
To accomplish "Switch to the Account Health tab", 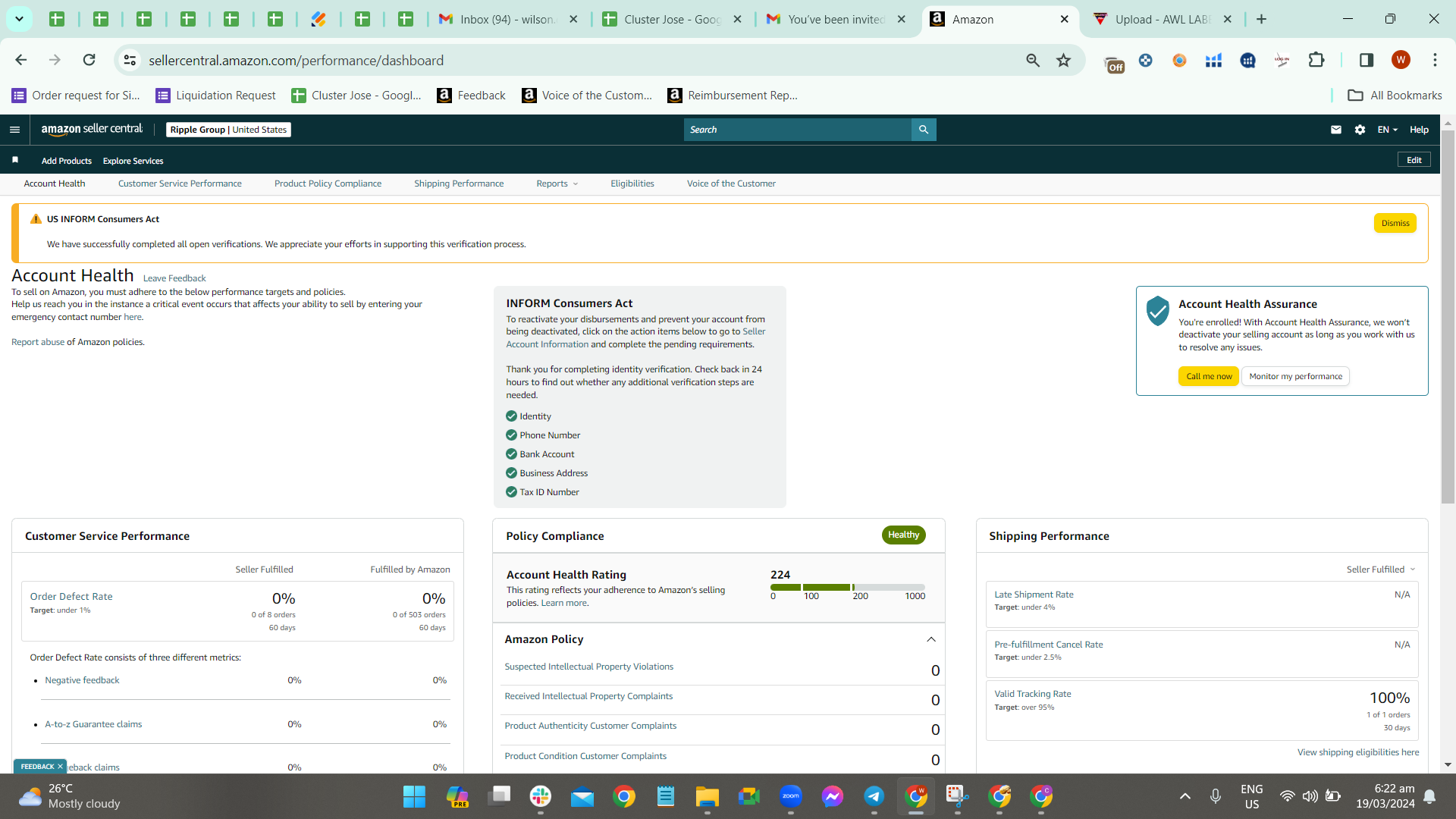I will tap(55, 184).
